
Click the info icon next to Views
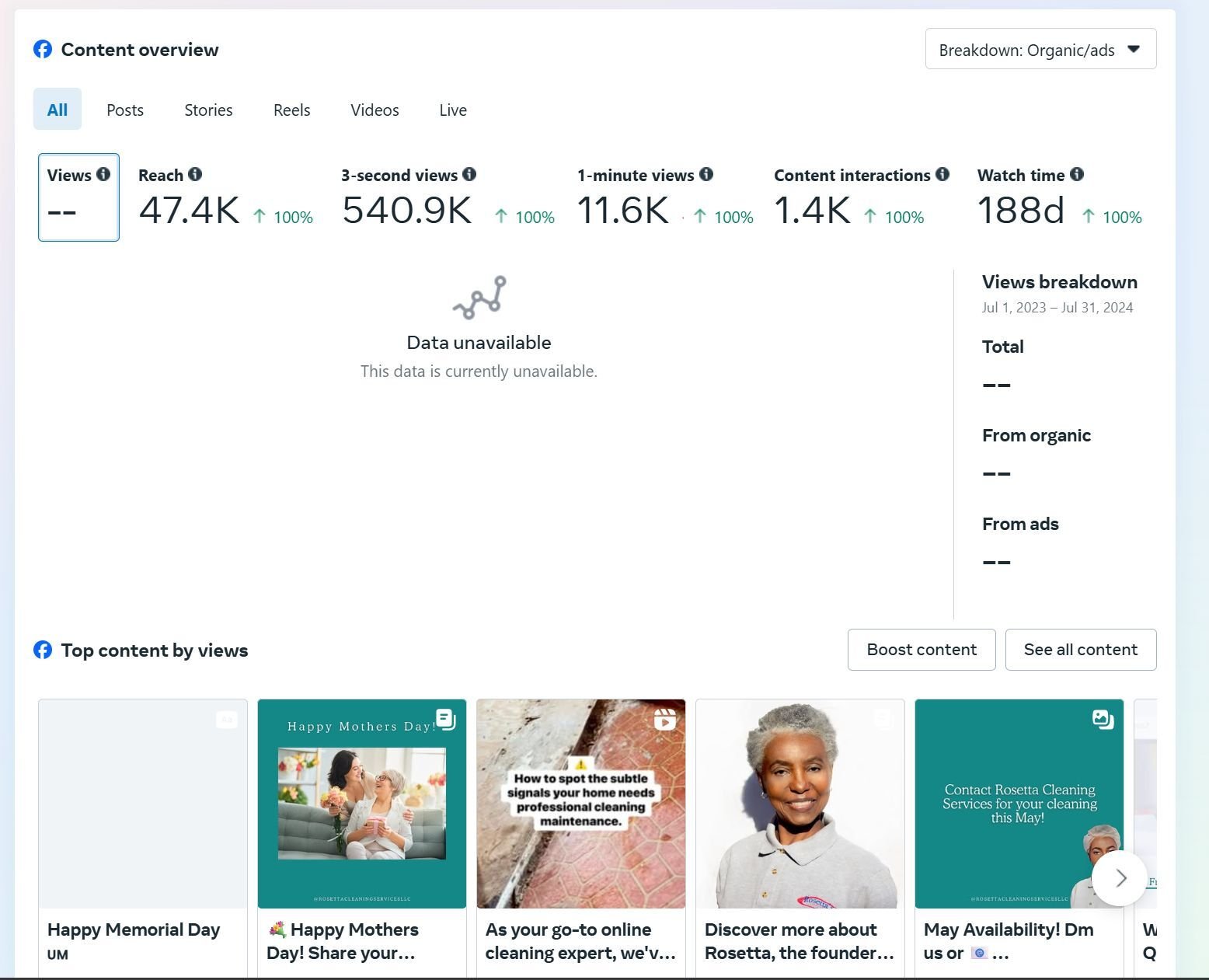coord(103,175)
